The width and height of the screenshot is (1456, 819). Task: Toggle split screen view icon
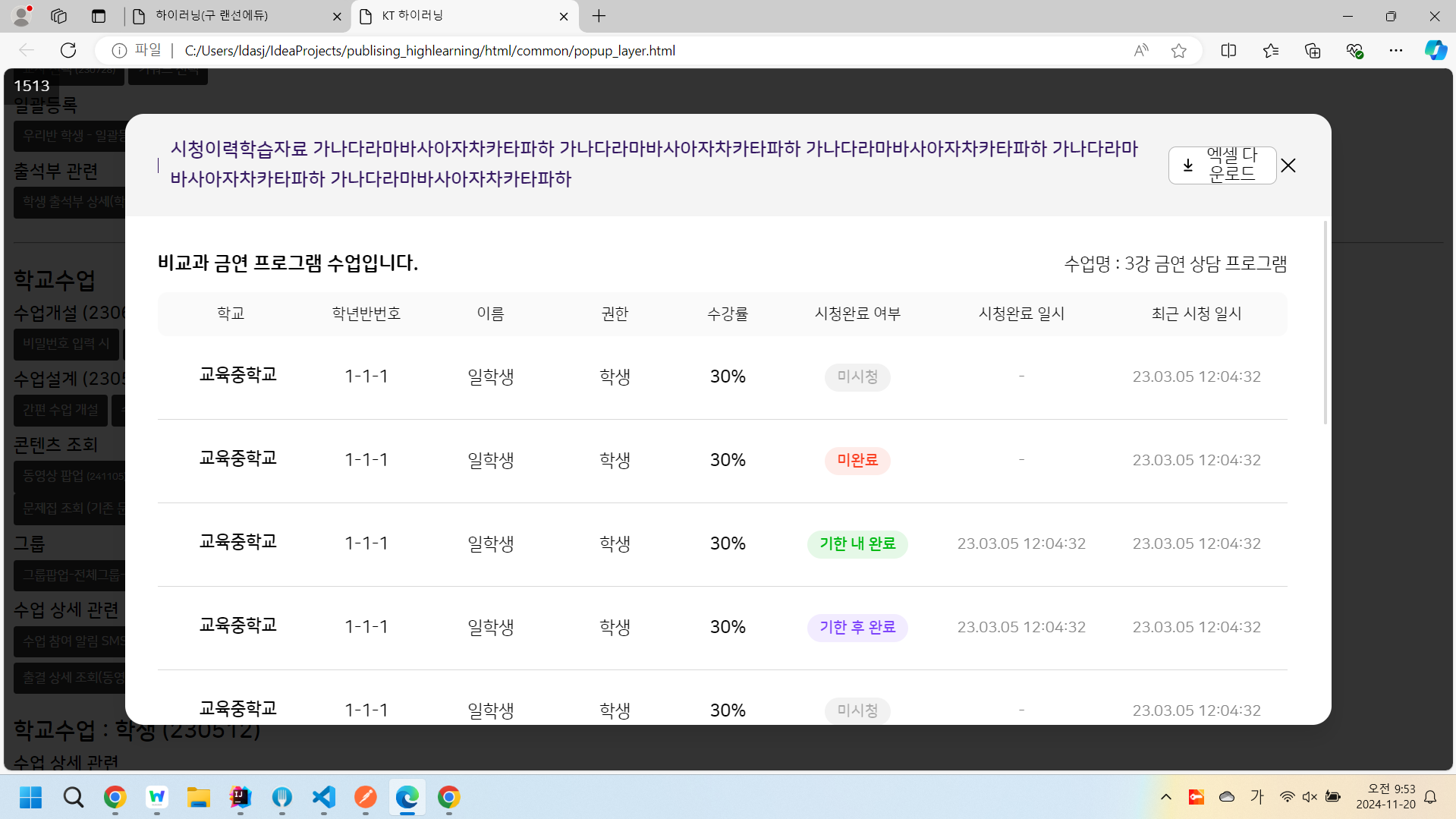tap(1228, 51)
